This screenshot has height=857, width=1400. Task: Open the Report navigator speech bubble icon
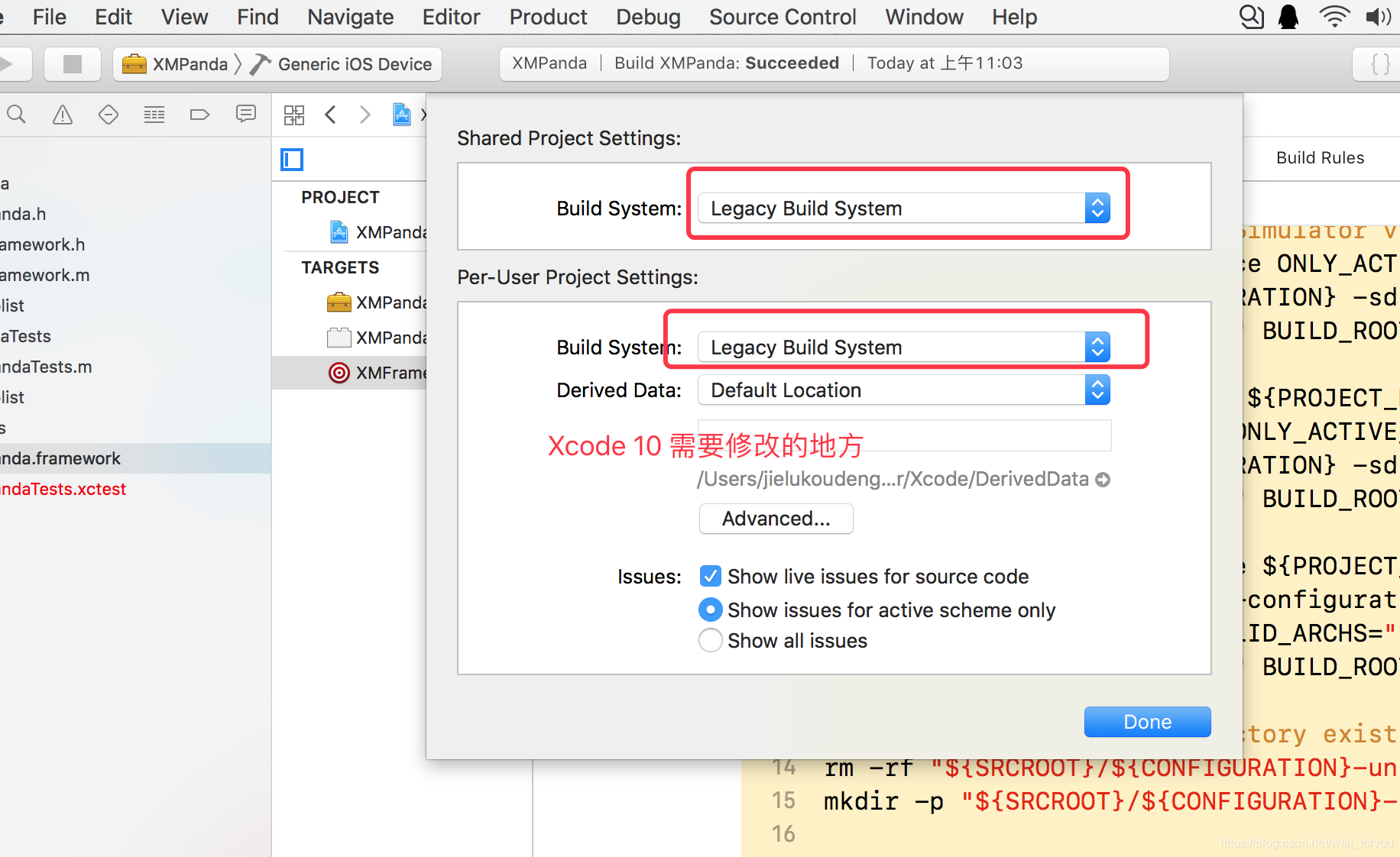pyautogui.click(x=245, y=115)
